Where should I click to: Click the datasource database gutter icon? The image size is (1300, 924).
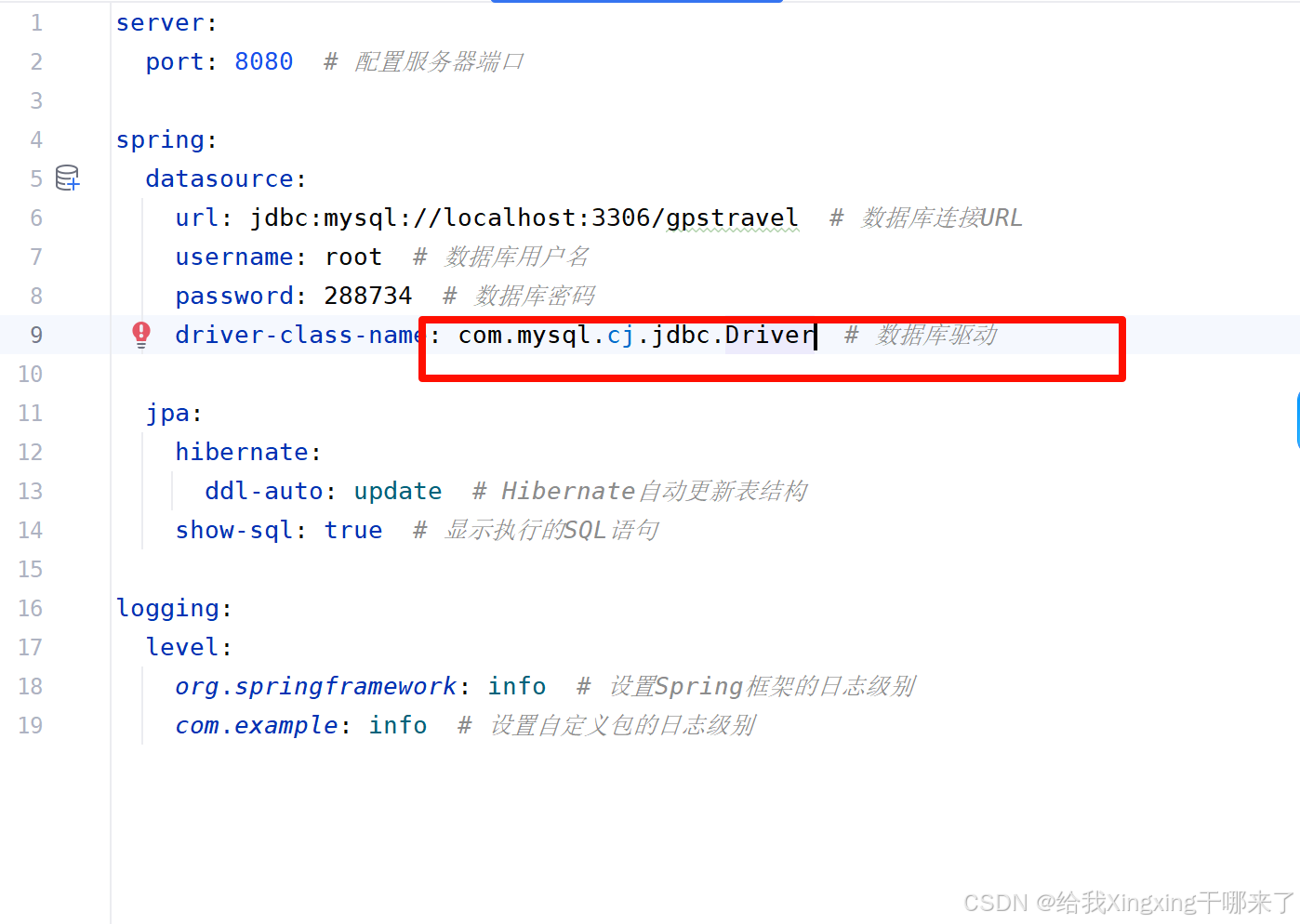68,178
